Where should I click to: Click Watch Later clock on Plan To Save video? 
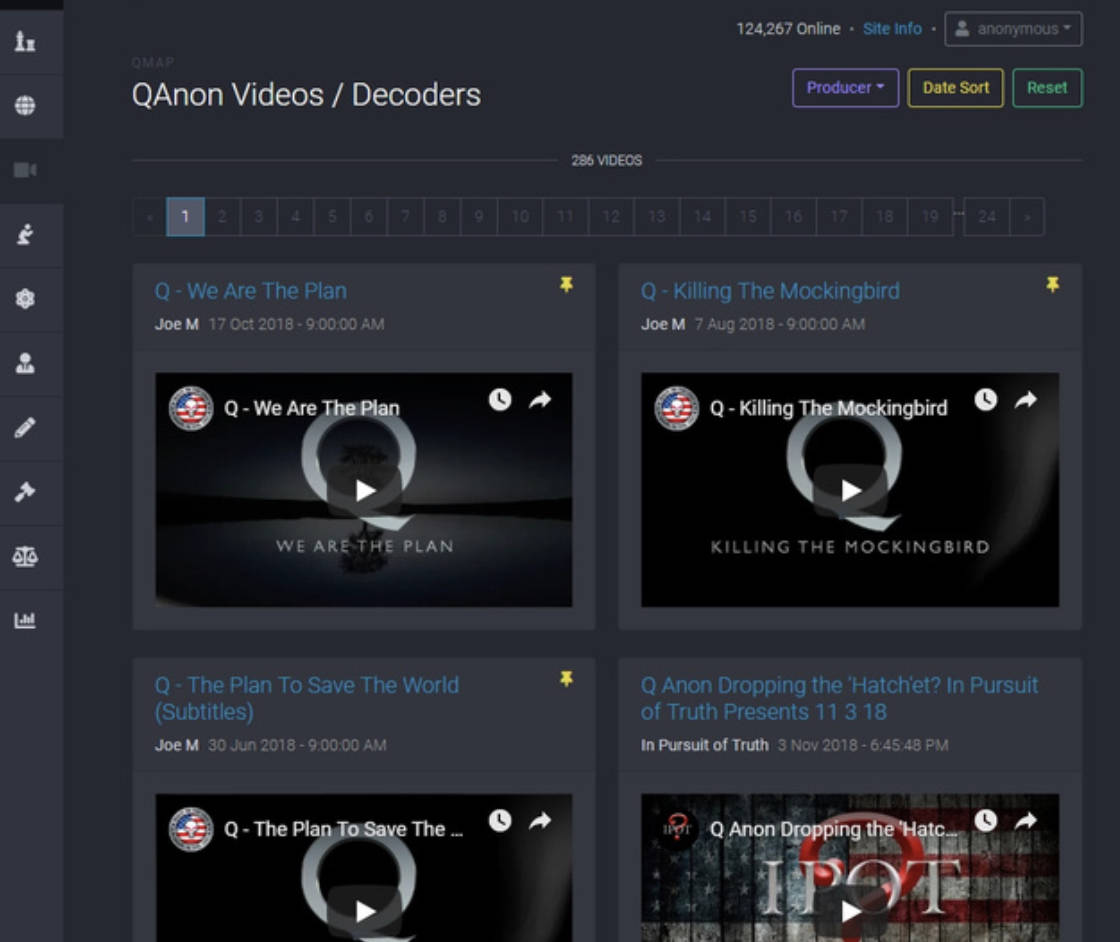pos(500,821)
